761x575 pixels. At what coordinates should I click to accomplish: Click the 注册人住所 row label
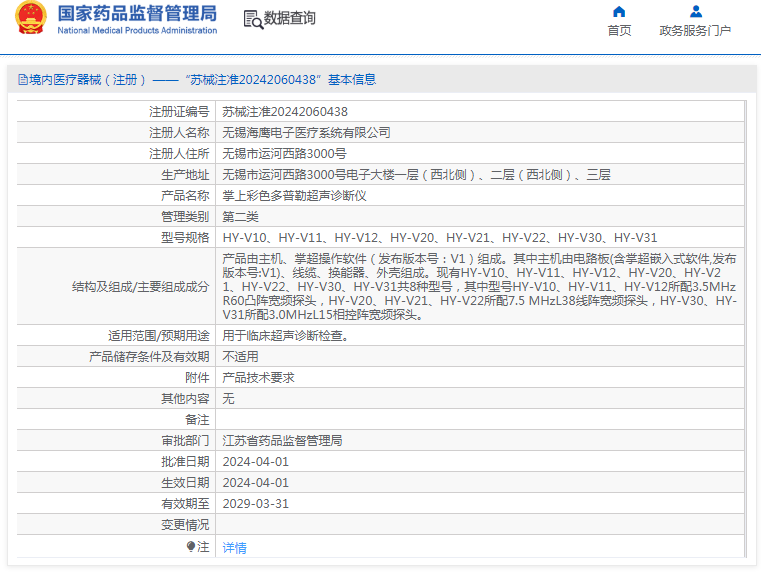(179, 154)
